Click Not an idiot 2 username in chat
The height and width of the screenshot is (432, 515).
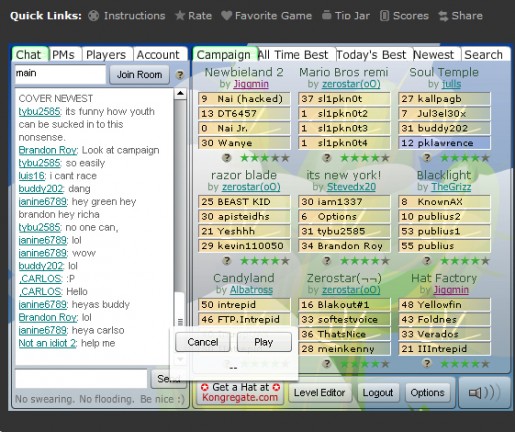(x=47, y=343)
